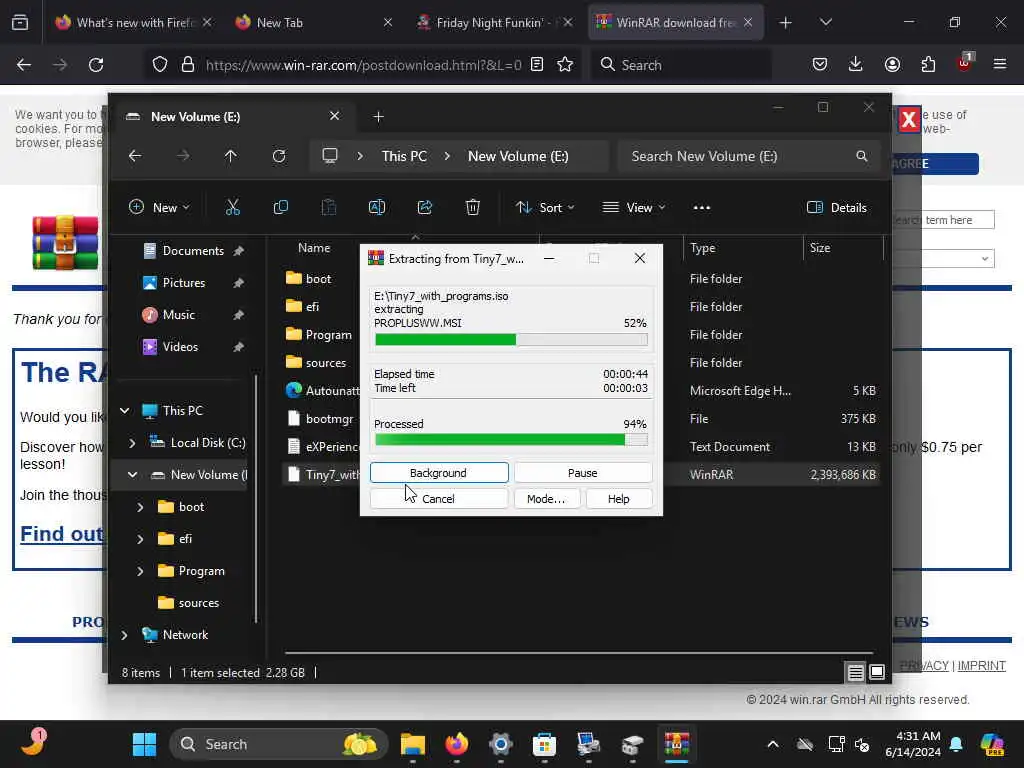This screenshot has width=1024, height=768.
Task: Open the Firefox hamburger menu
Action: (x=1000, y=64)
